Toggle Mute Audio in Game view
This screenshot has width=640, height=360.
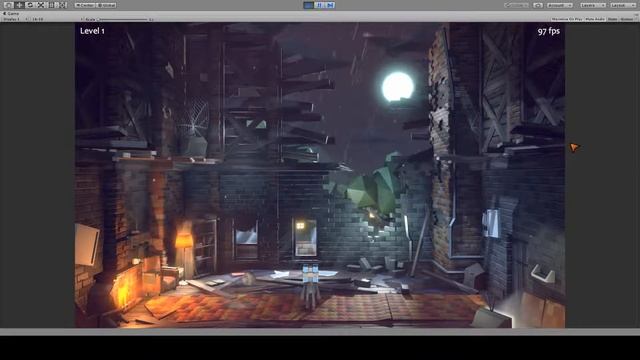click(595, 19)
